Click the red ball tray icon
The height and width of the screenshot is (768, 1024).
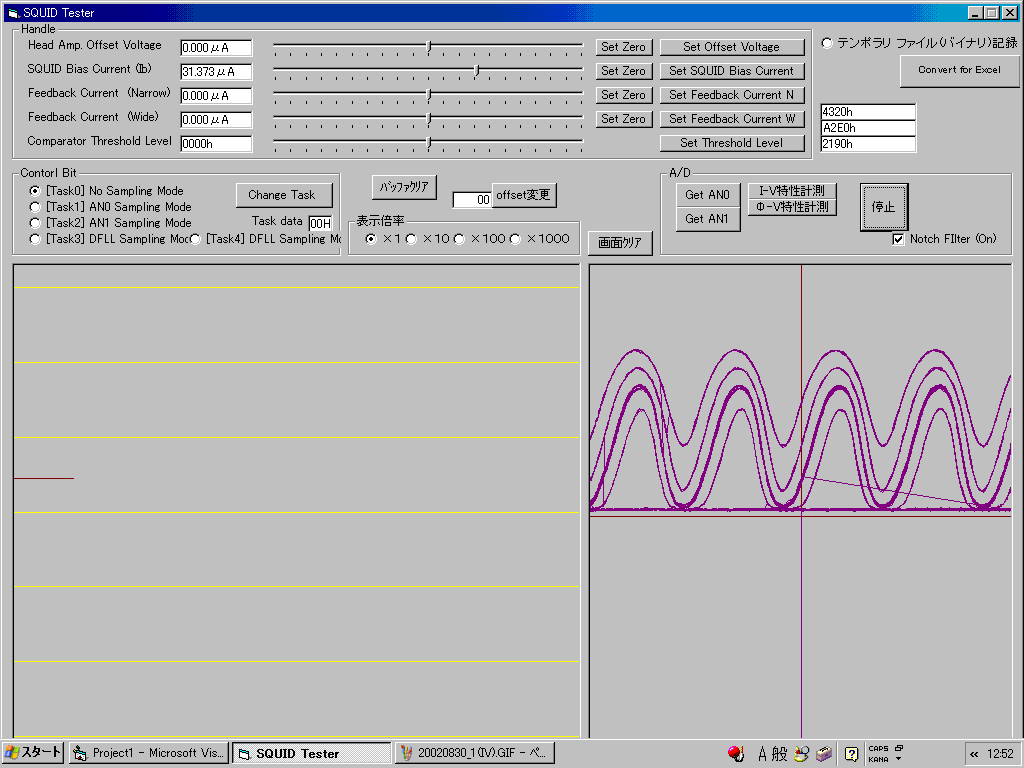click(736, 754)
